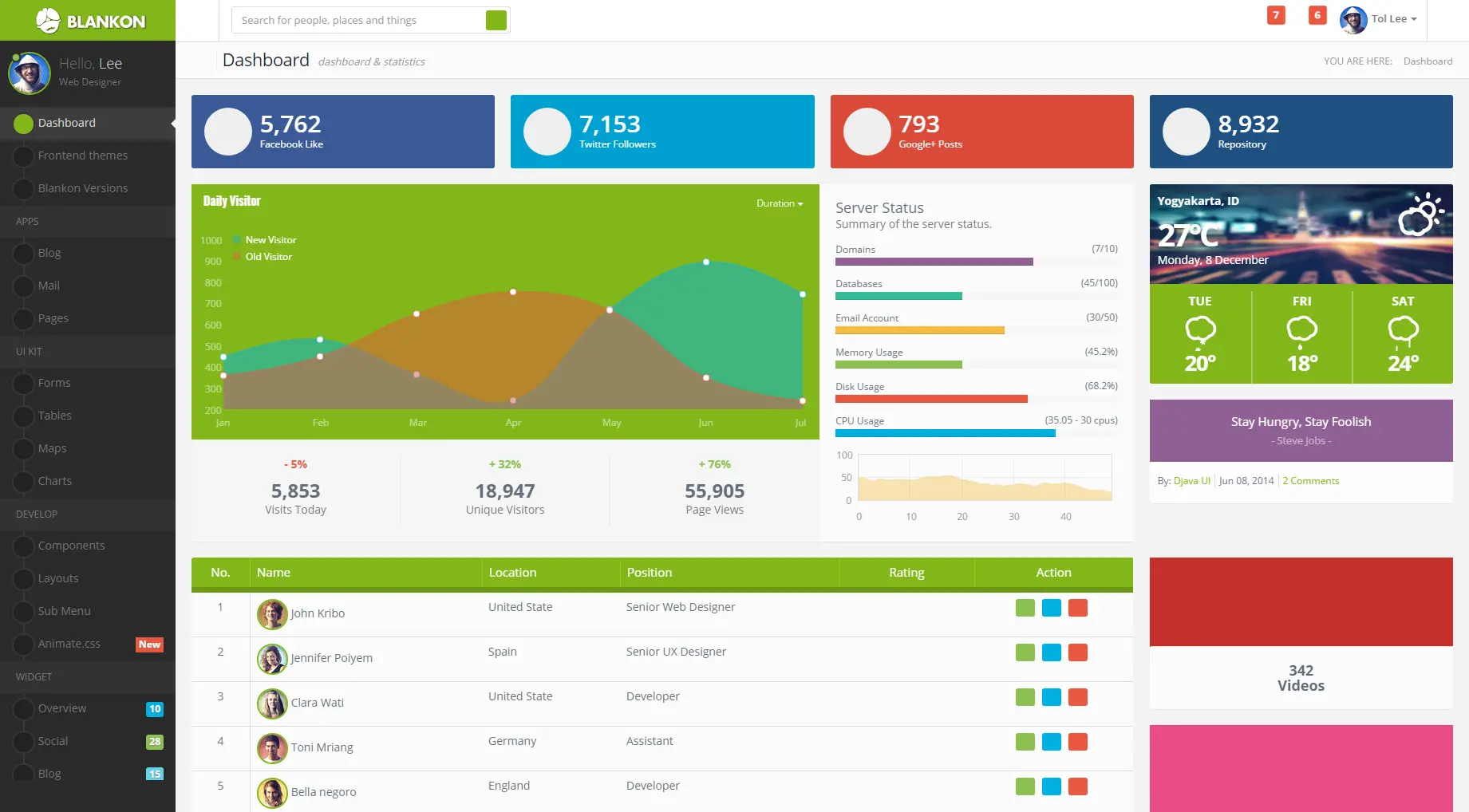Click the Facebook Like circle icon
This screenshot has width=1469, height=812.
tap(228, 132)
